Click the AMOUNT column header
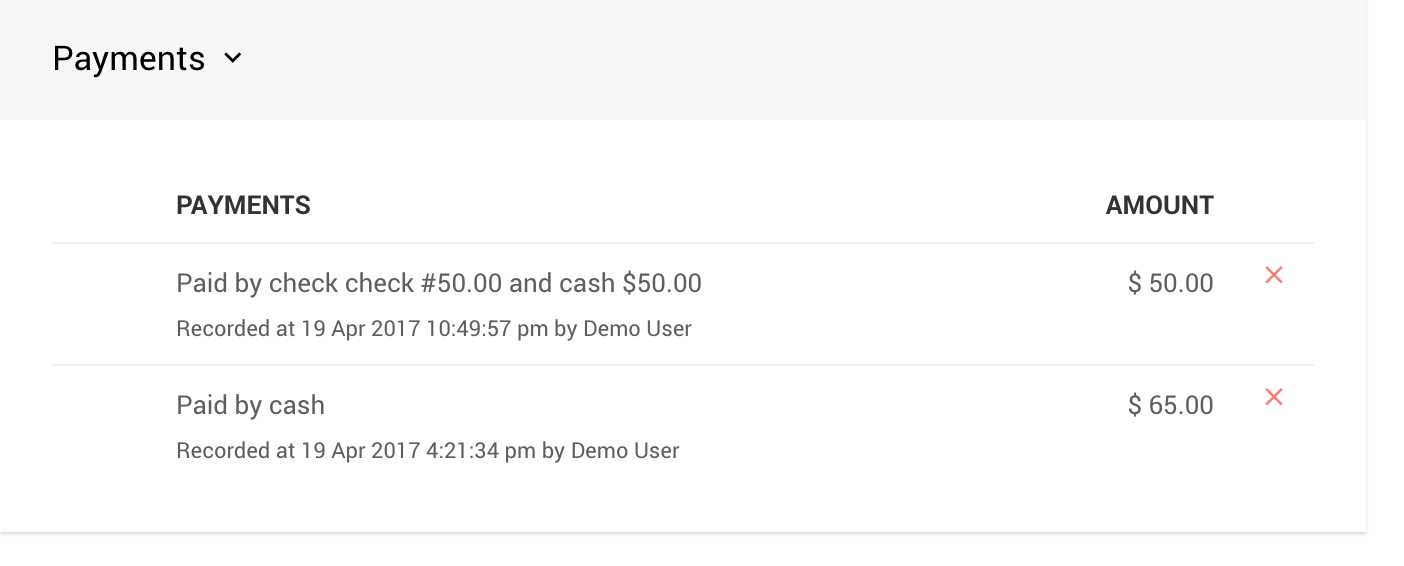 pos(1159,206)
